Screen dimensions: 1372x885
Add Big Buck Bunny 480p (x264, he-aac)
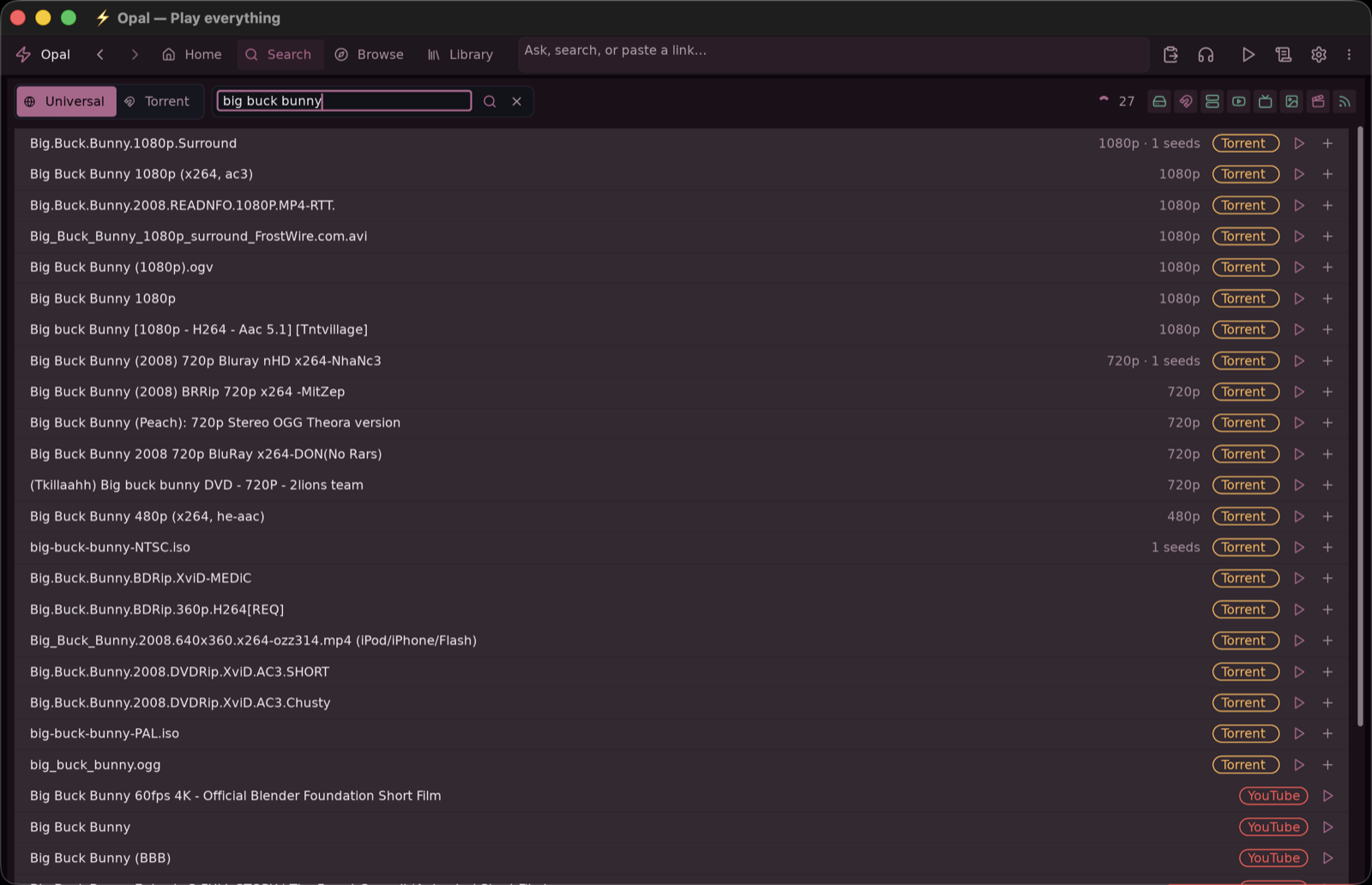pos(1327,516)
